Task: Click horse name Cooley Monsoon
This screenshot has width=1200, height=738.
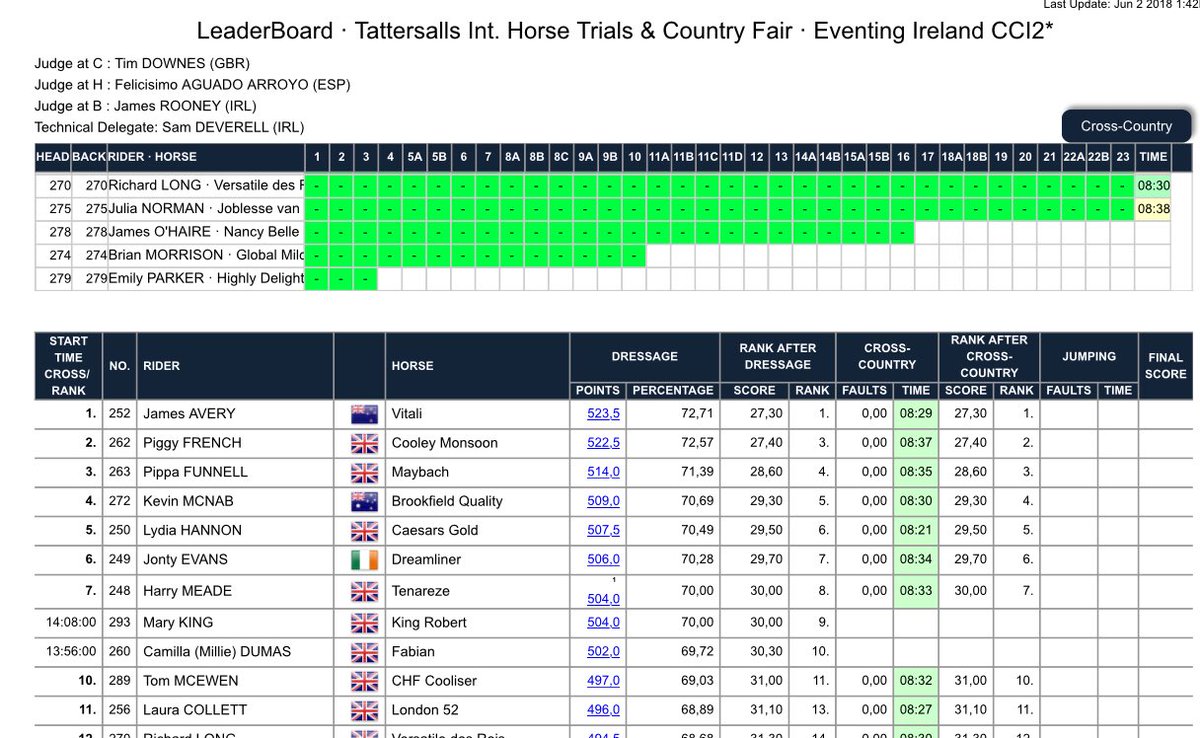Action: tap(443, 442)
